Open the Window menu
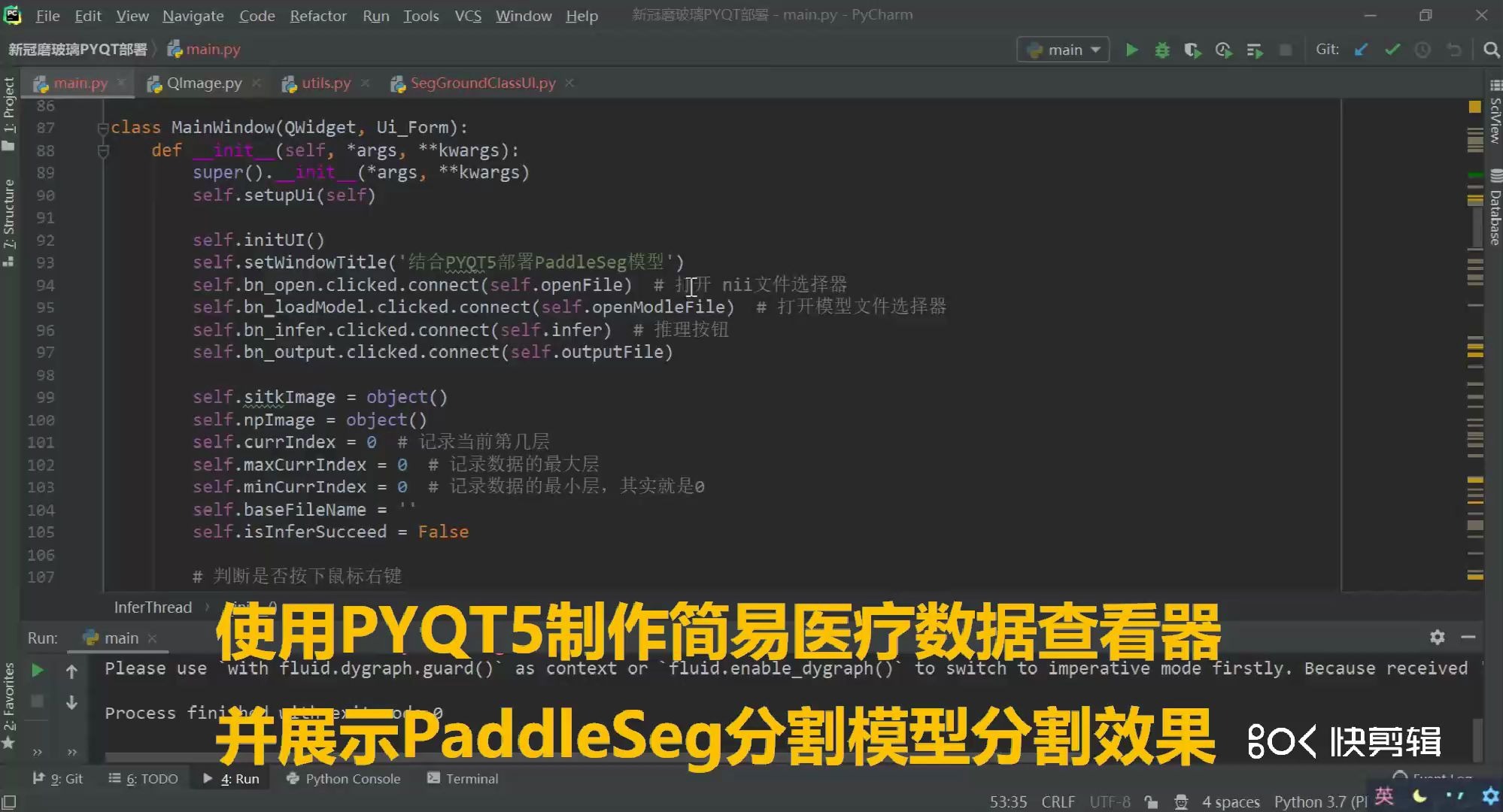1503x812 pixels. (524, 16)
